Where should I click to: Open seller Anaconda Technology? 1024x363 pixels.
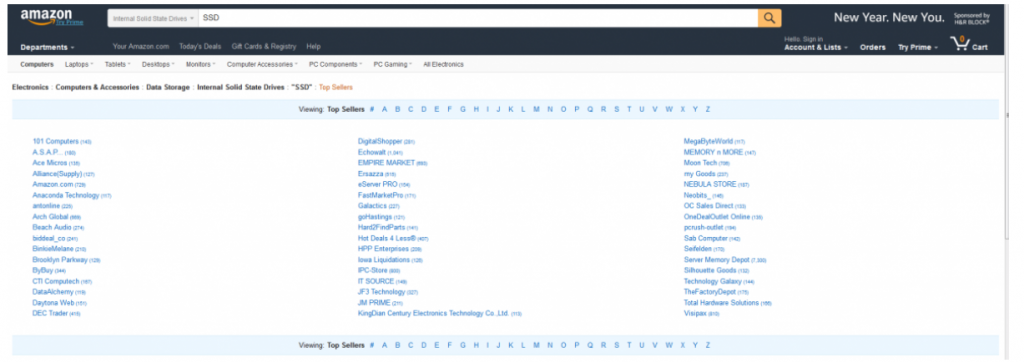tap(66, 195)
